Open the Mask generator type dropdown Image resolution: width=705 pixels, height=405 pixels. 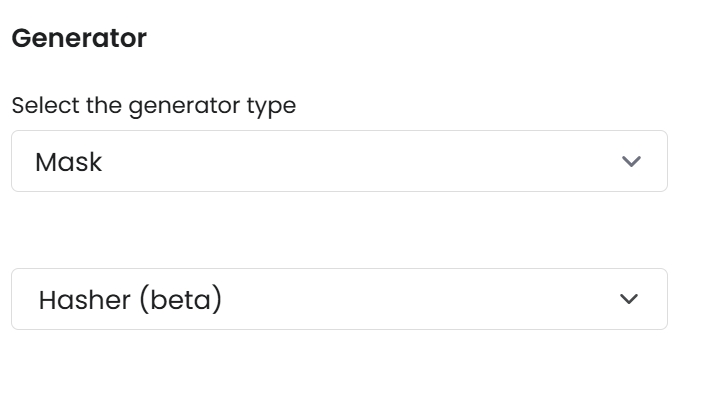pyautogui.click(x=339, y=161)
